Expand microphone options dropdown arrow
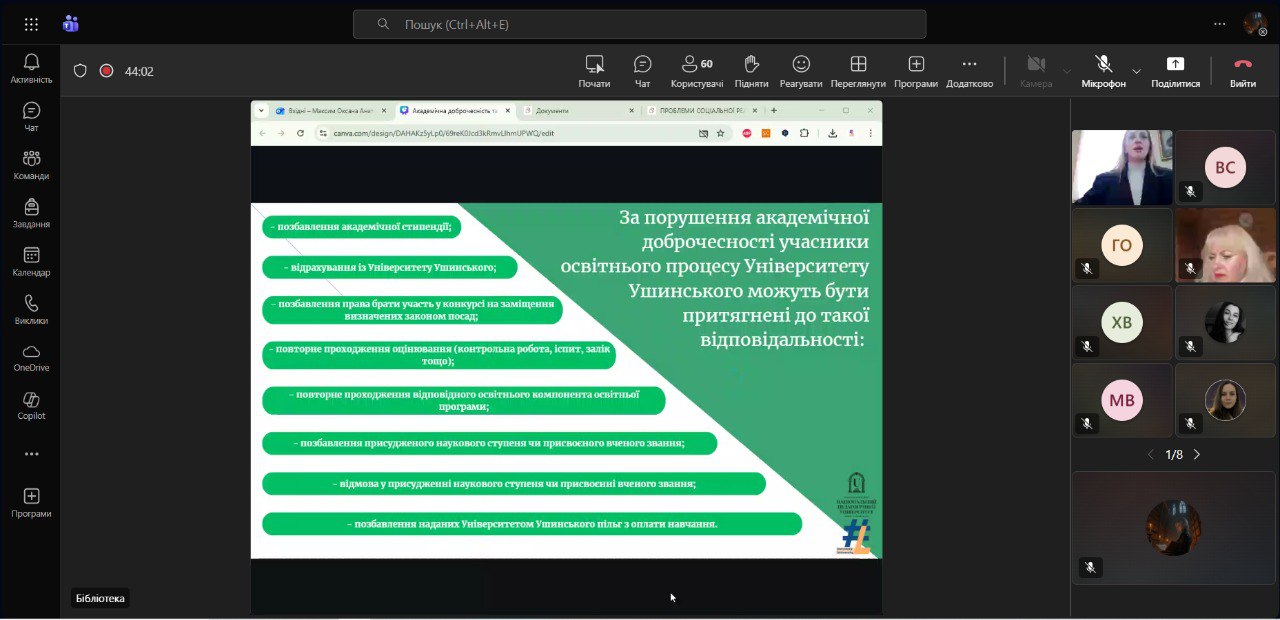The height and width of the screenshot is (620, 1280). tap(1136, 71)
